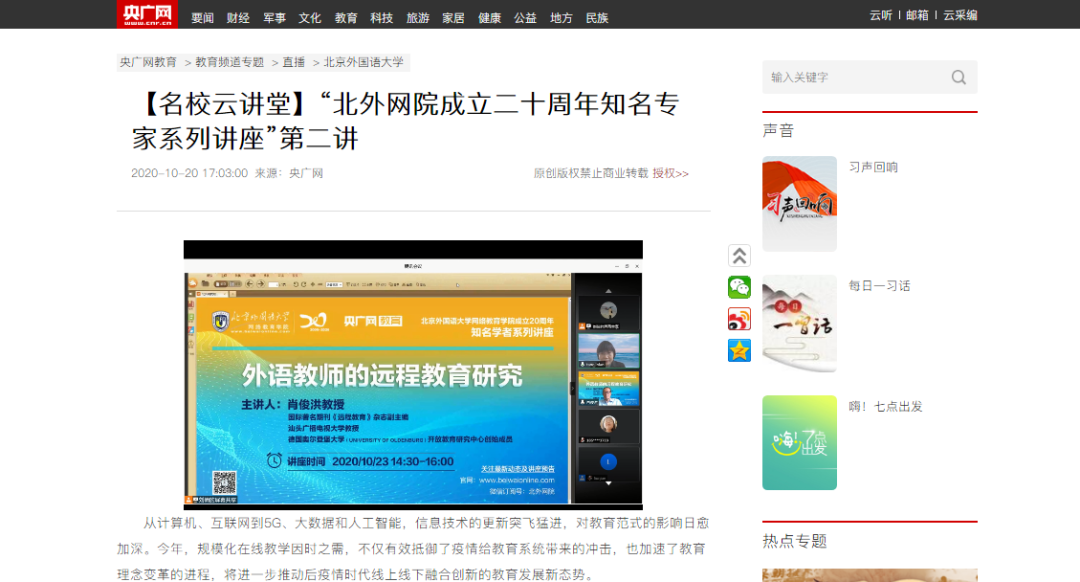
Task: Open the 习声回响 thumbnail image
Action: point(800,204)
